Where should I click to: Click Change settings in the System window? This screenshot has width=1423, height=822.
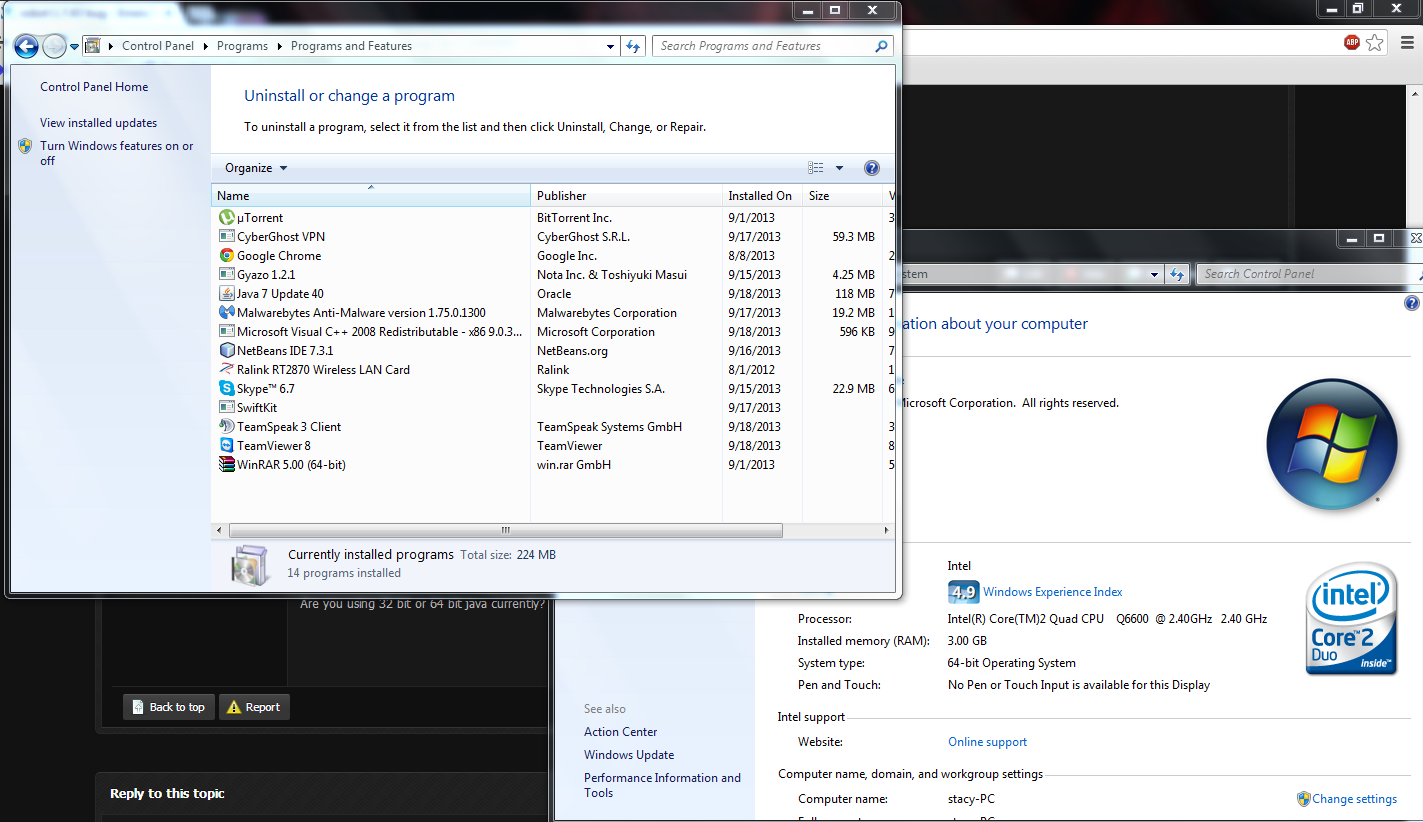pyautogui.click(x=1354, y=799)
